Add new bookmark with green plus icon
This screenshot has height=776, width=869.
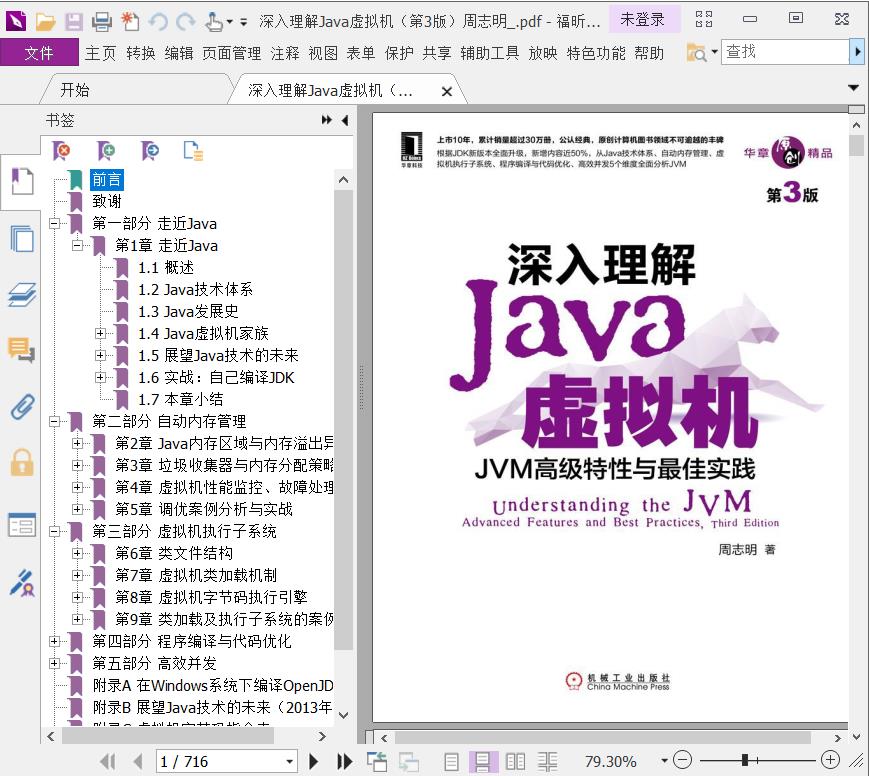tap(105, 150)
